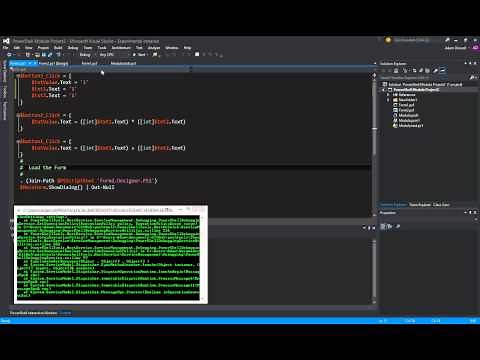The height and width of the screenshot is (360, 480).
Task: Click the console window title bar
Action: (111, 210)
